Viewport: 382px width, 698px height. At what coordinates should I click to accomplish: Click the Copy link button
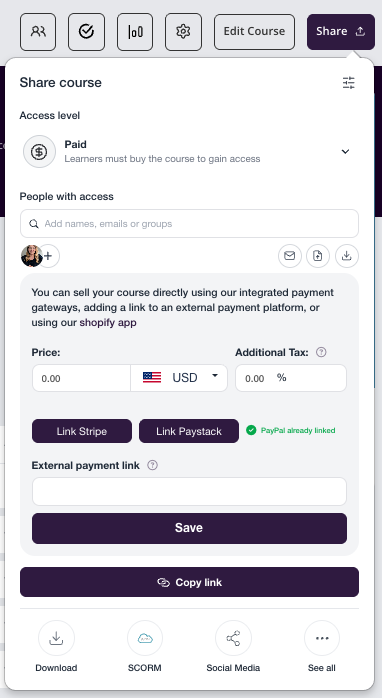tap(189, 582)
